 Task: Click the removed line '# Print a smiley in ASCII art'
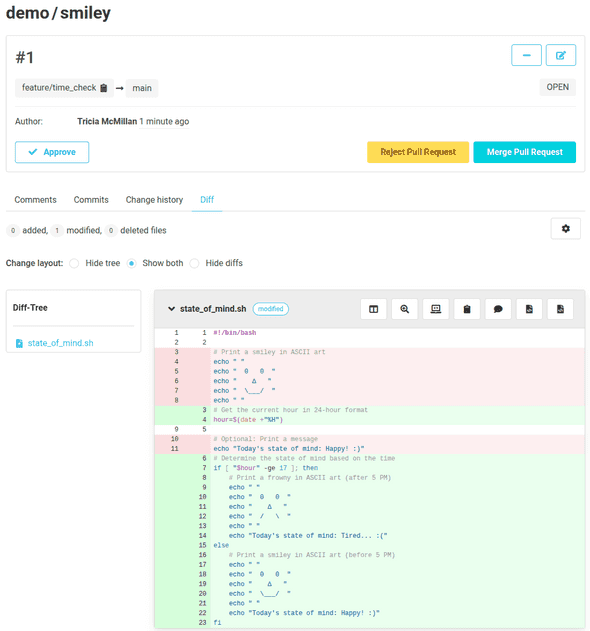[x=369, y=352]
